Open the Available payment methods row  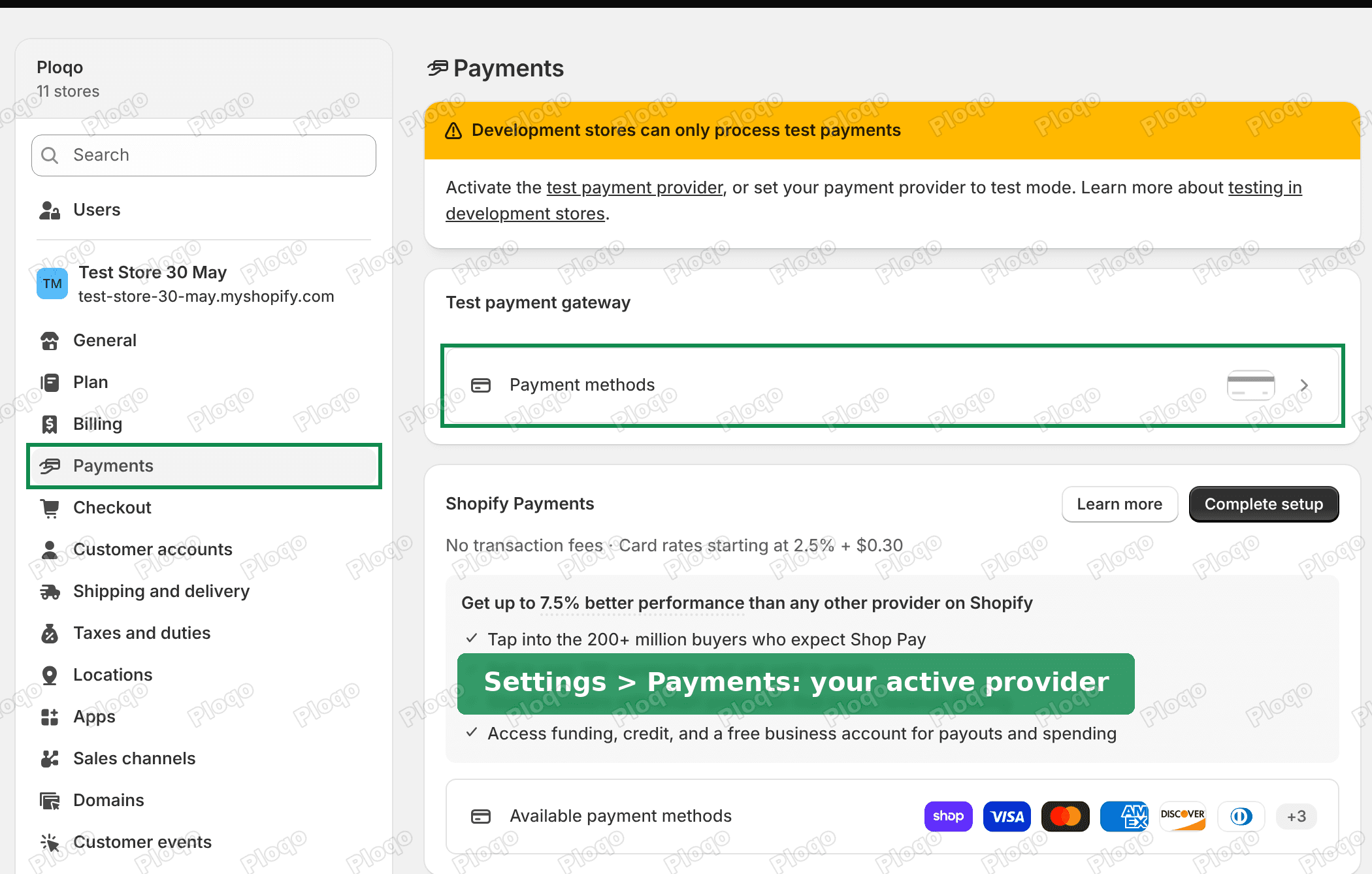pyautogui.click(x=892, y=817)
